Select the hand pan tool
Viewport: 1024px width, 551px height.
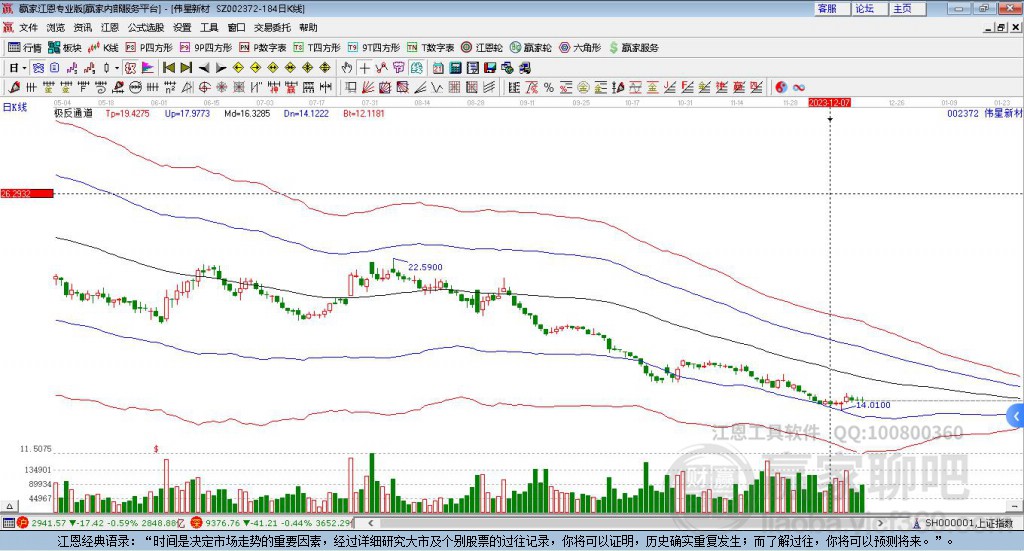347,68
